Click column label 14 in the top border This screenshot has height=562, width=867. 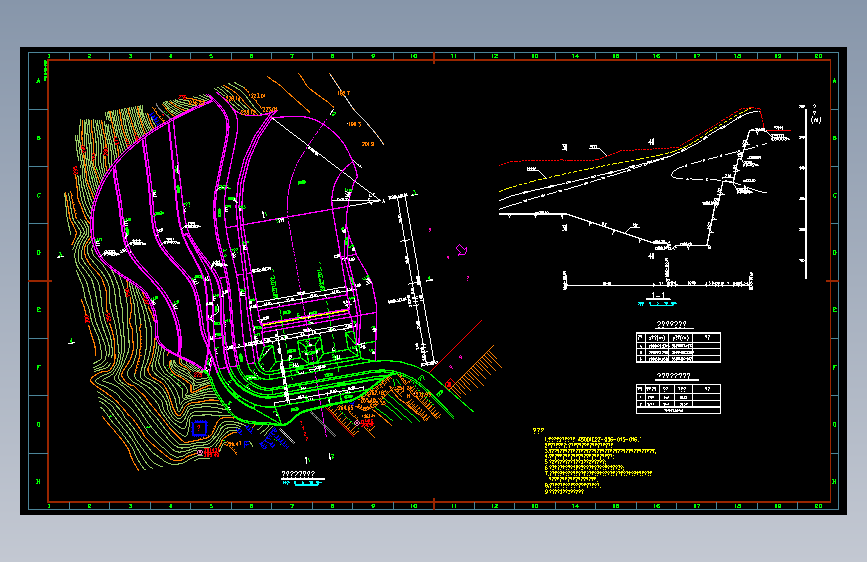576,56
